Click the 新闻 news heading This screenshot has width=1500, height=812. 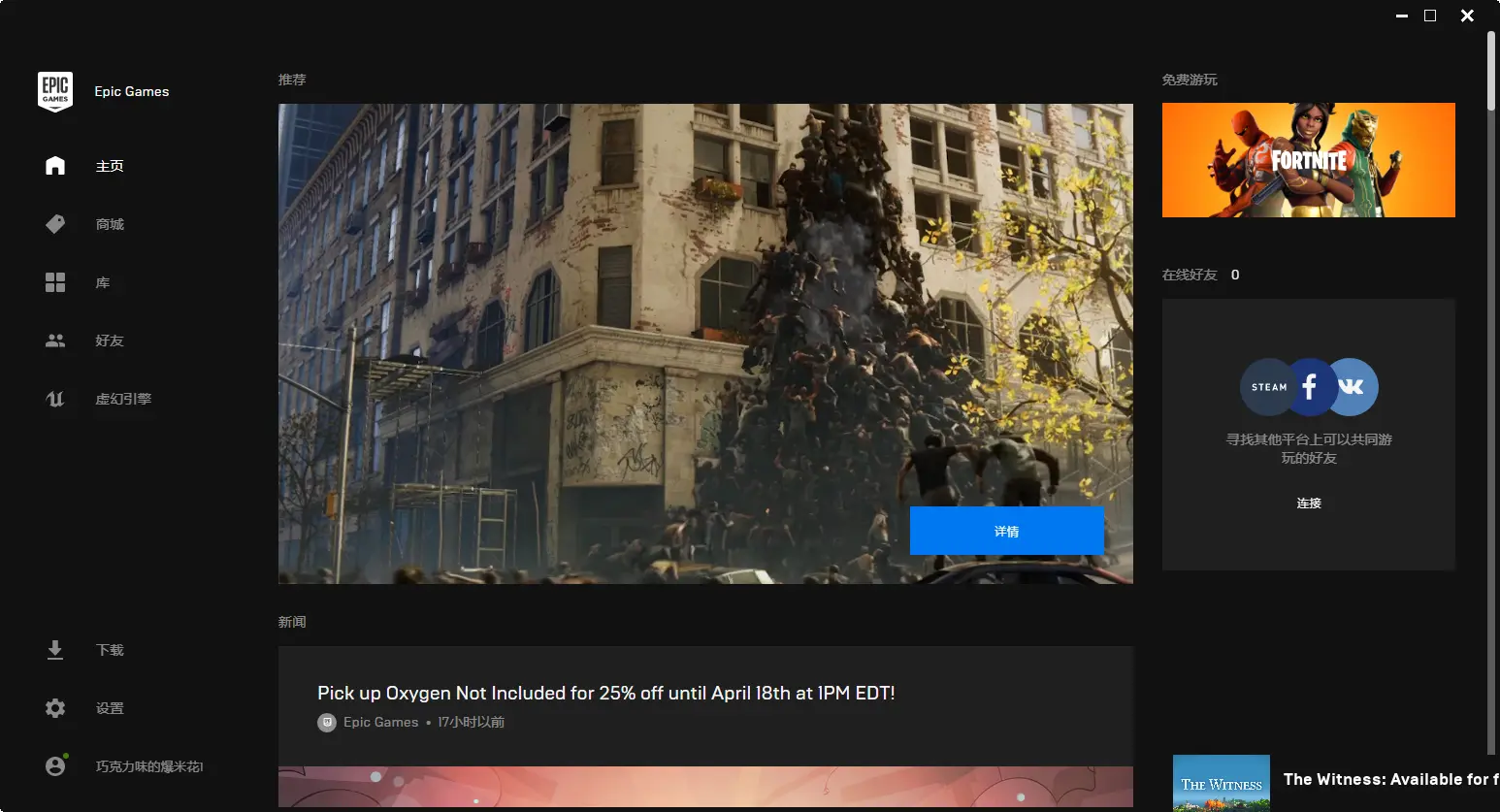(292, 622)
